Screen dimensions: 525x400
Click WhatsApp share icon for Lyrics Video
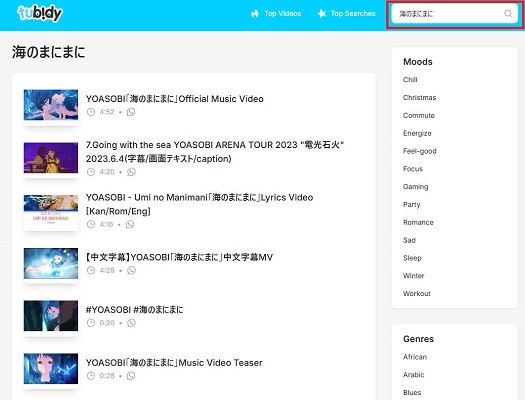[130, 224]
